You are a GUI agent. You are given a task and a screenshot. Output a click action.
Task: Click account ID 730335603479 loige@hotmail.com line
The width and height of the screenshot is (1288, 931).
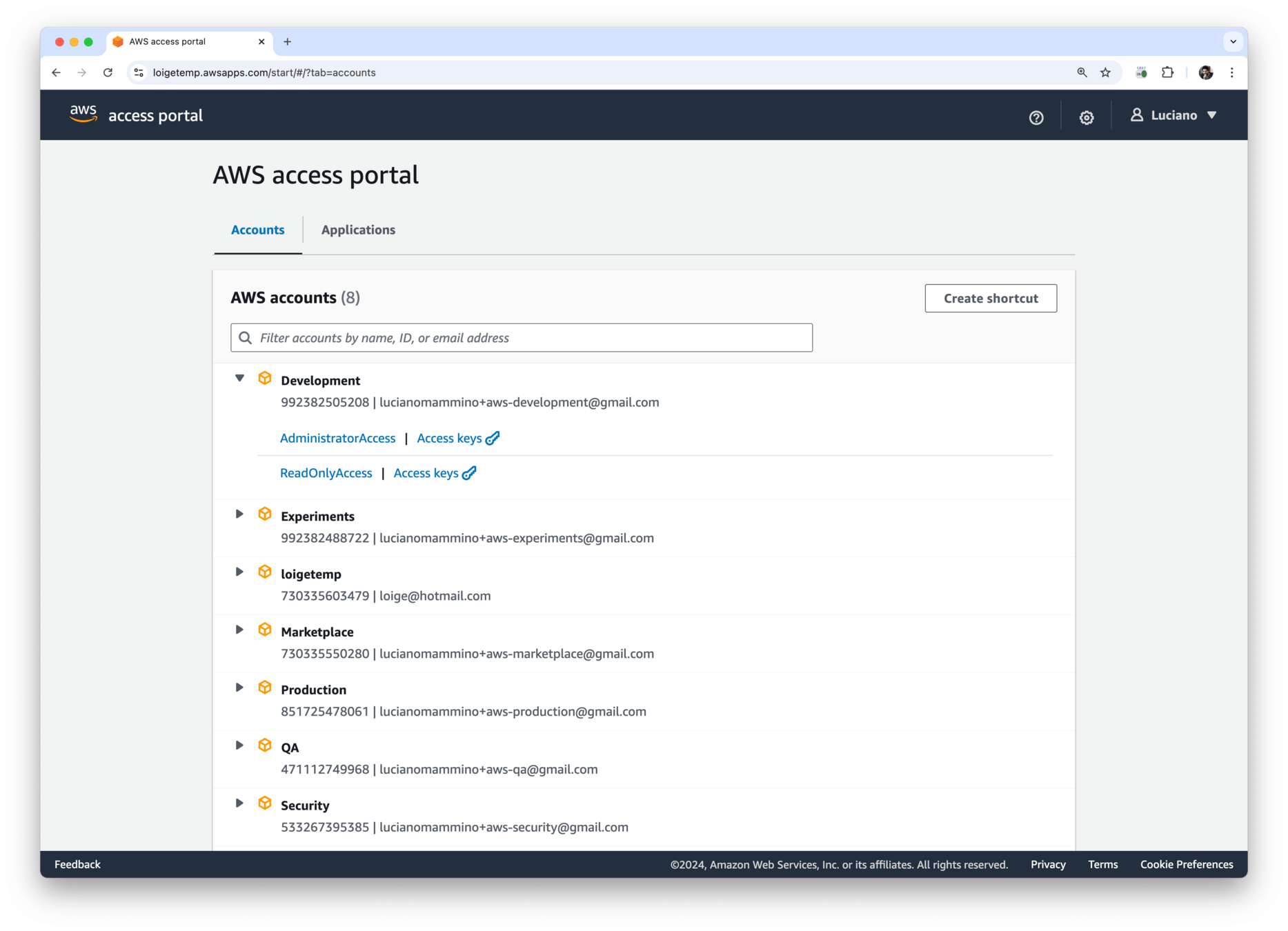click(386, 596)
